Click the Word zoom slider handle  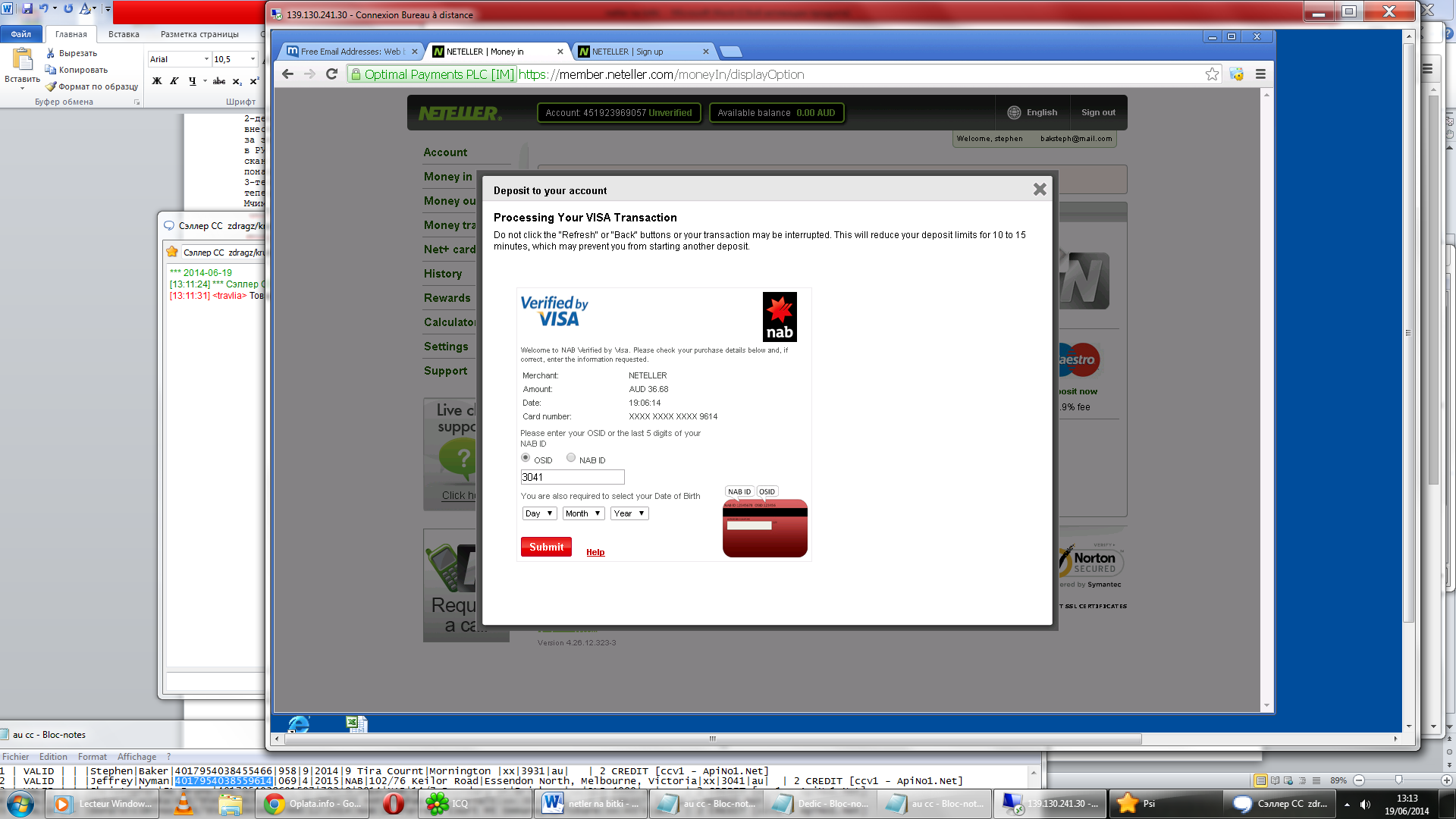click(x=1398, y=780)
